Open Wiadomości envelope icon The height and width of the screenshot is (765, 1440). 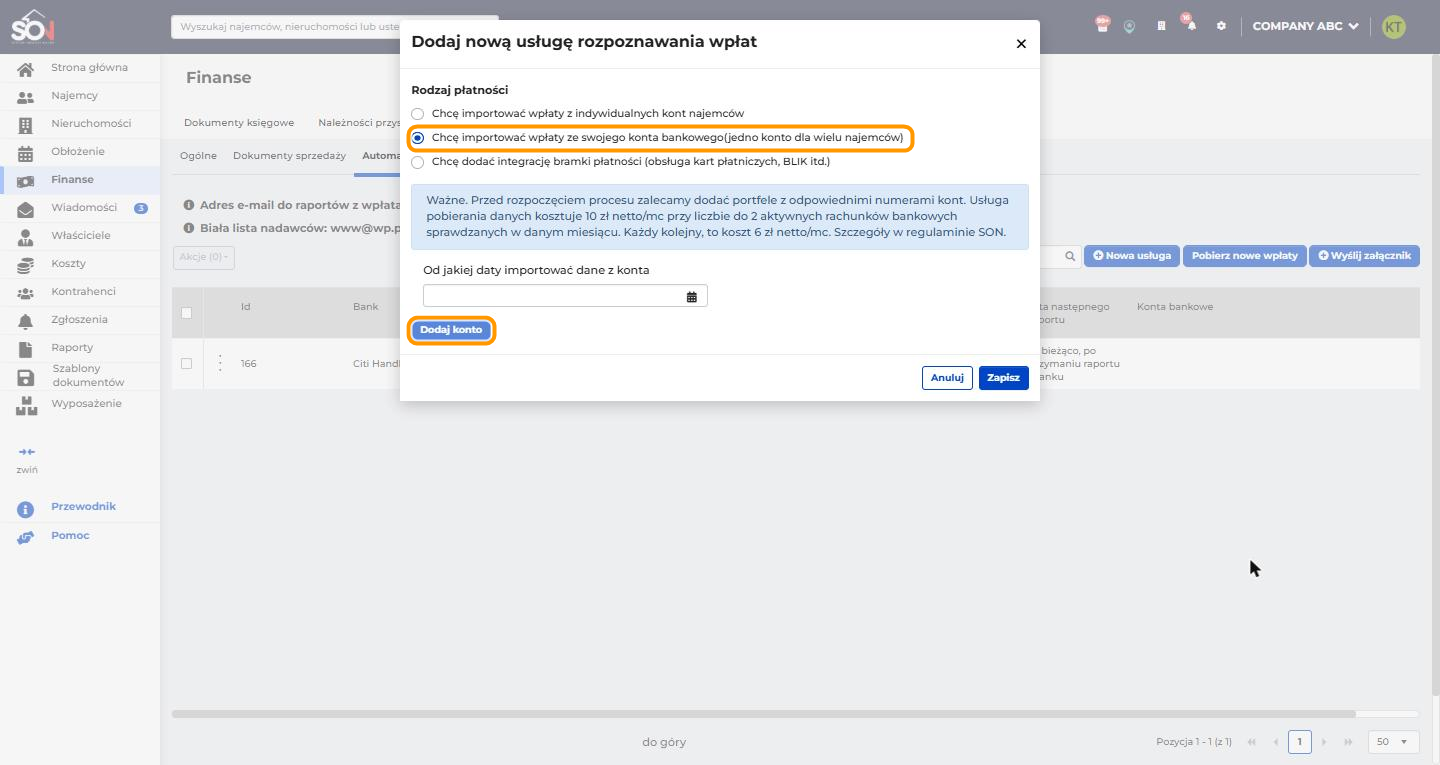click(x=26, y=208)
